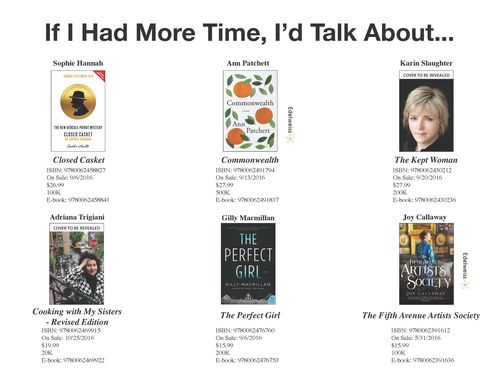Click the Joy Callaway author name
This screenshot has height=380, width=500.
point(425,217)
